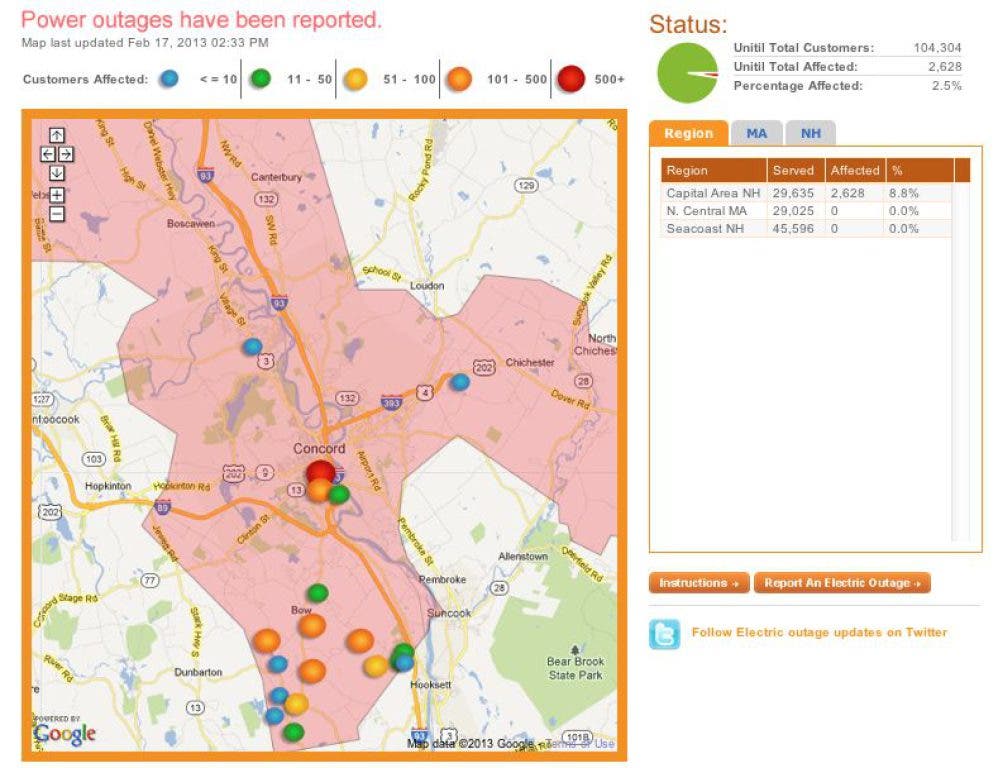Select the red outage marker in Concord
998x768 pixels.
pos(321,472)
